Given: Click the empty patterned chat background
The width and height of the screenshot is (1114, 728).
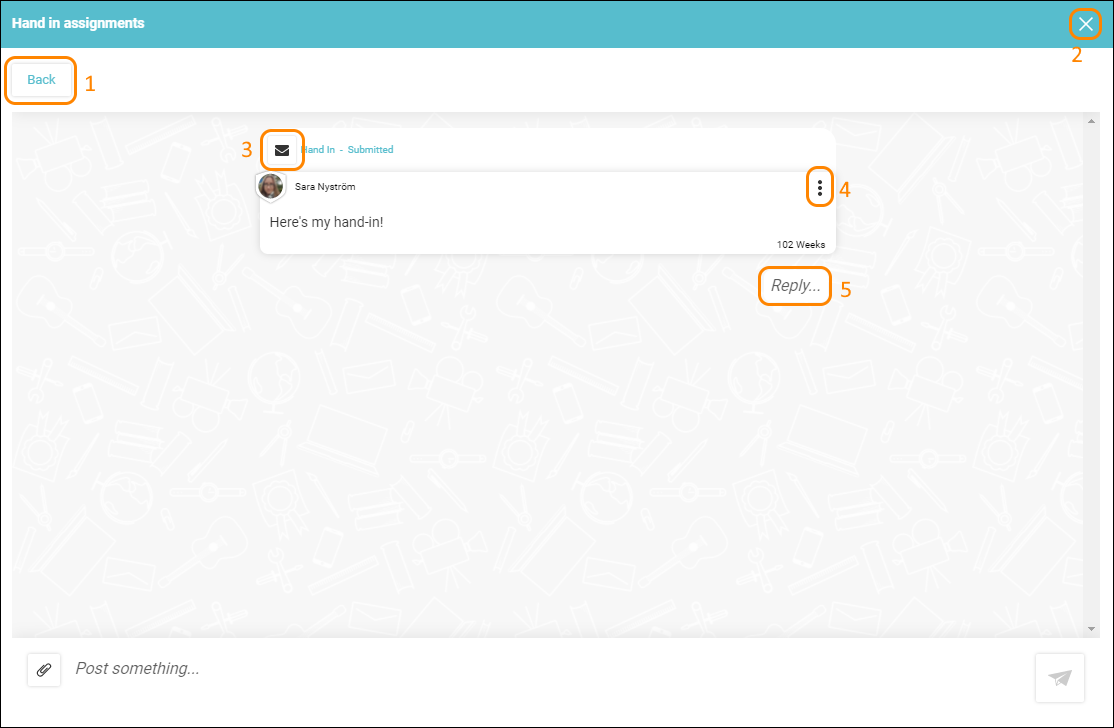Looking at the screenshot, I should (x=547, y=462).
